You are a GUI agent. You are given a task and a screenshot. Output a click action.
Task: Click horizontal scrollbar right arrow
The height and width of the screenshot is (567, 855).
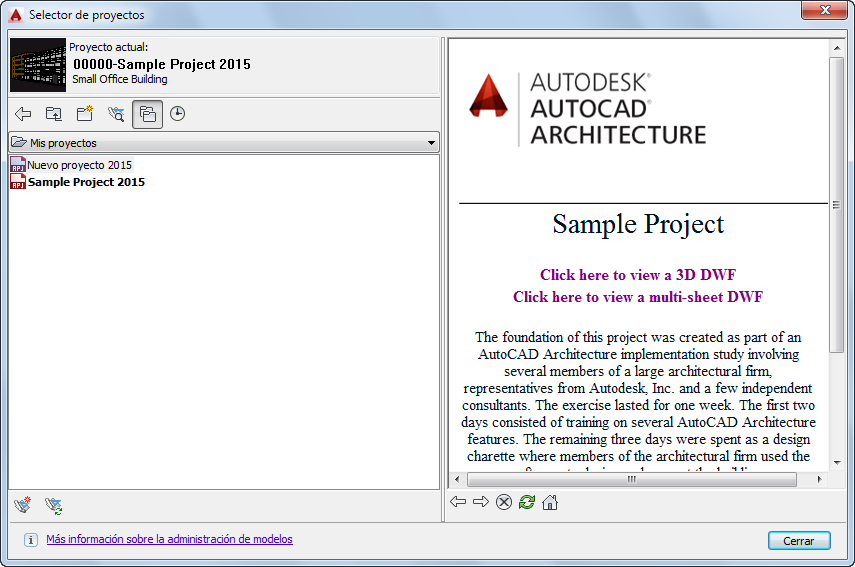tap(819, 480)
